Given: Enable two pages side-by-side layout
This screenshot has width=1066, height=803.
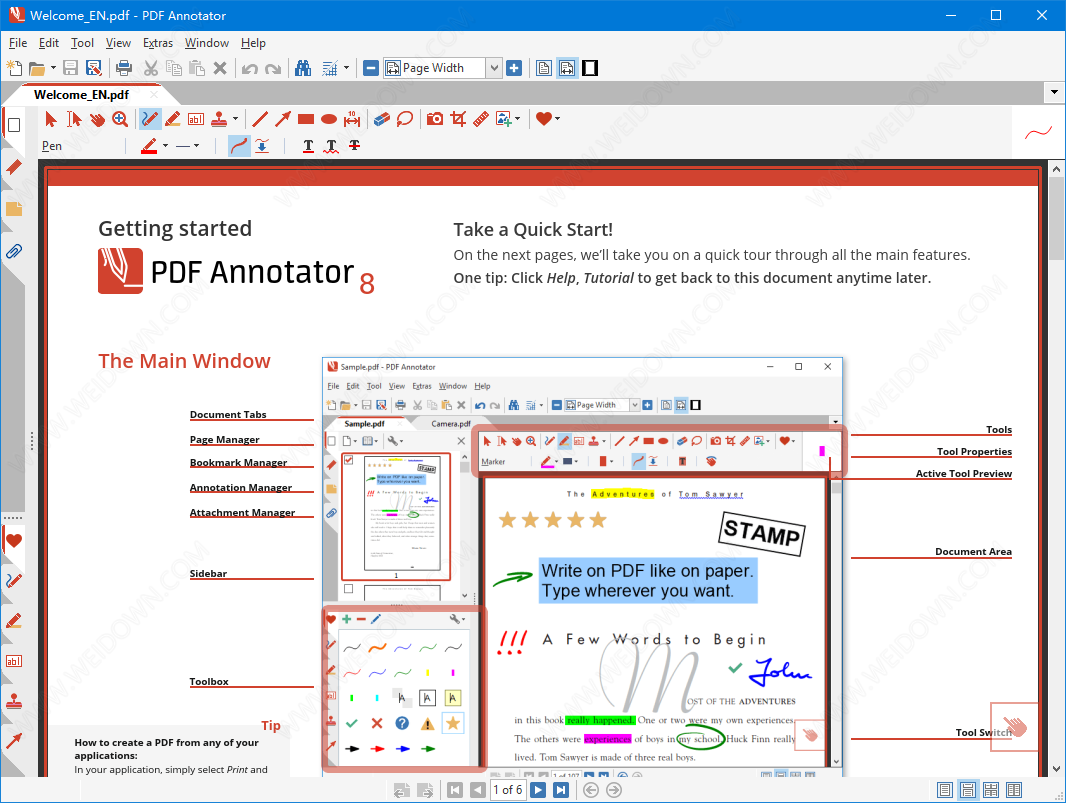Looking at the screenshot, I should point(1014,790).
